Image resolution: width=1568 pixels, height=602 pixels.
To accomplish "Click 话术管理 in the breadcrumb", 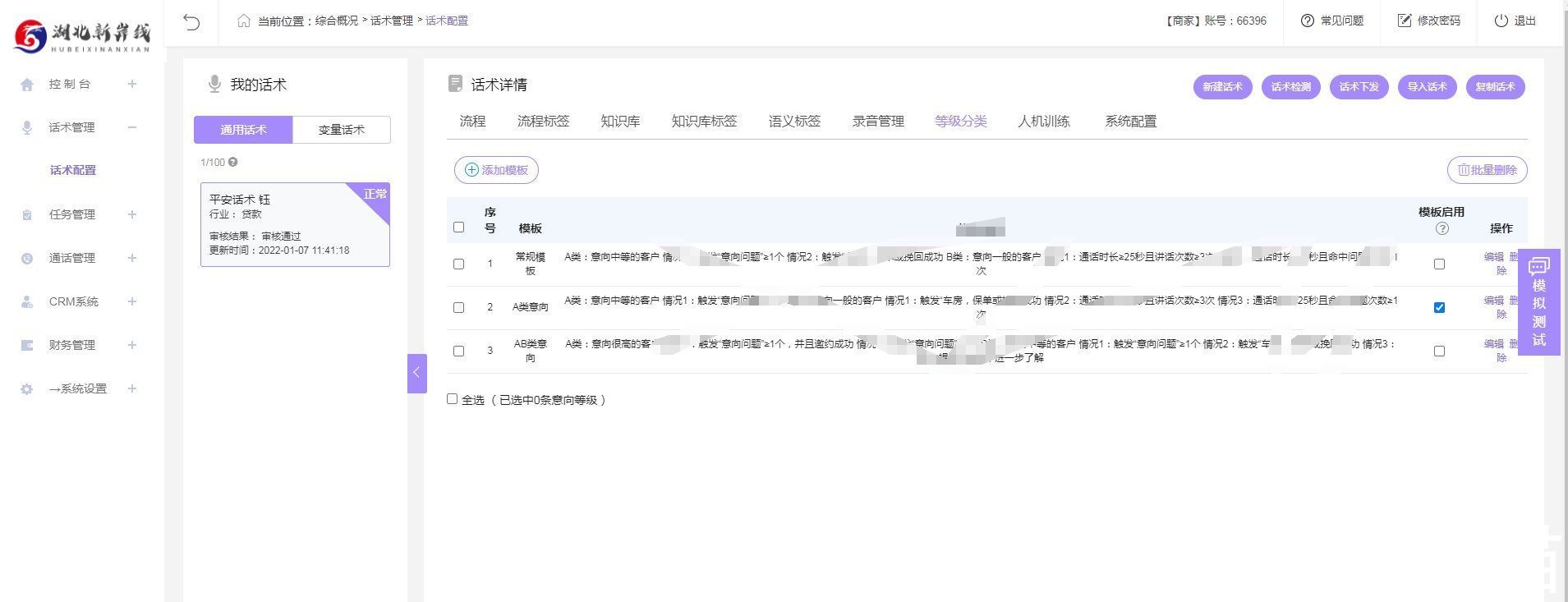I will click(x=392, y=21).
